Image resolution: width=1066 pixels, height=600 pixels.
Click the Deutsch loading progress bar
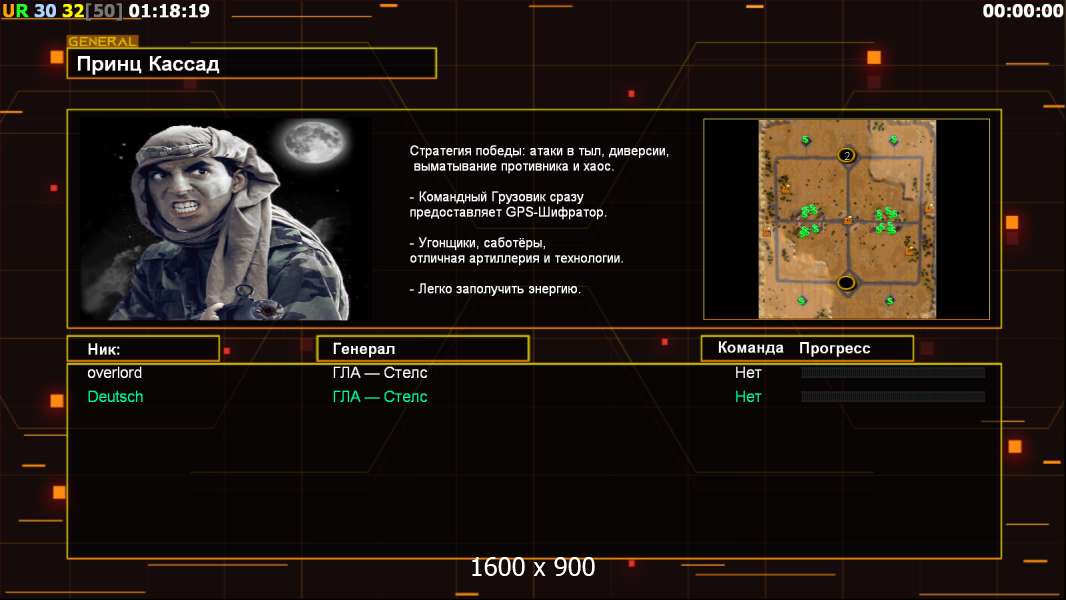[x=893, y=396]
